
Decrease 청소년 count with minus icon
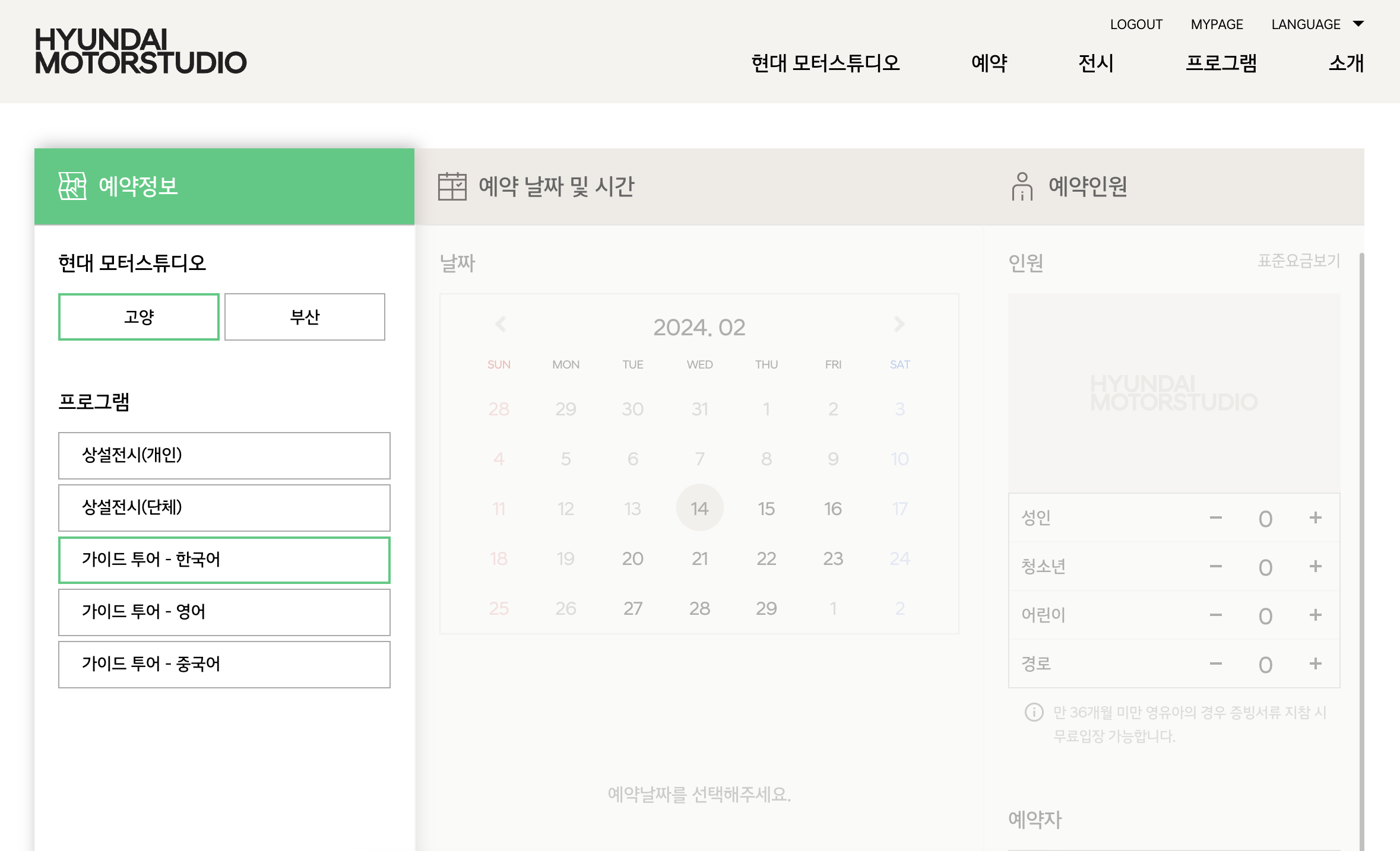click(1215, 567)
